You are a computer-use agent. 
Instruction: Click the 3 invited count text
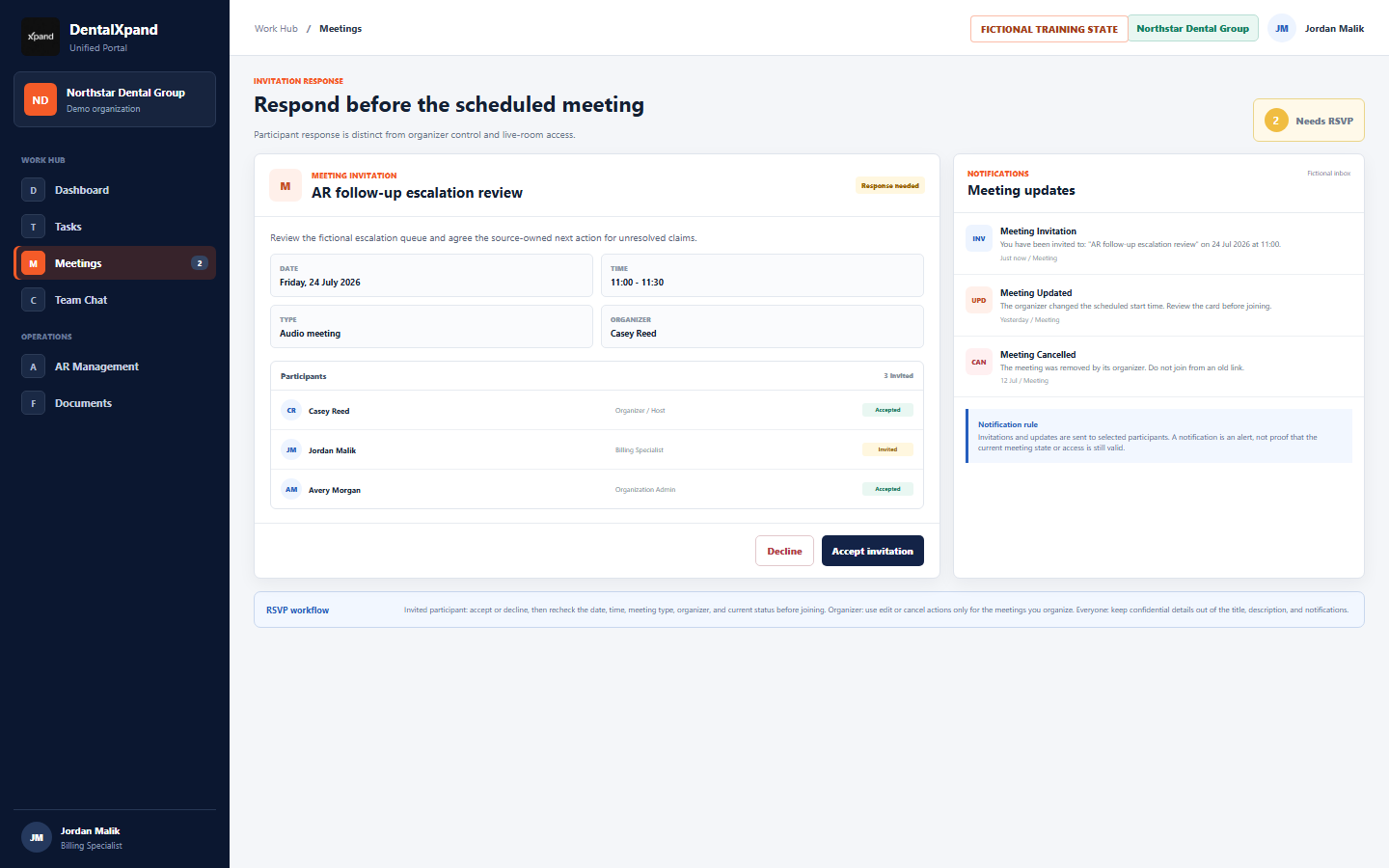(x=898, y=376)
